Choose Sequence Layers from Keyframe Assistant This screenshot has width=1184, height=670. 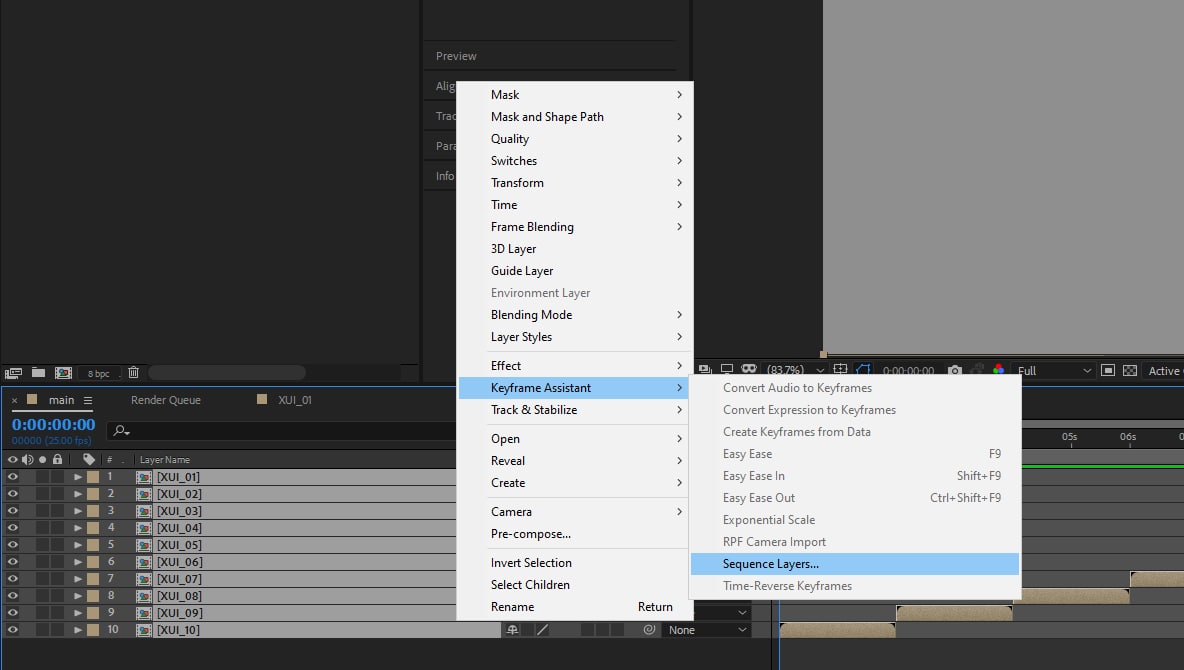tap(855, 564)
